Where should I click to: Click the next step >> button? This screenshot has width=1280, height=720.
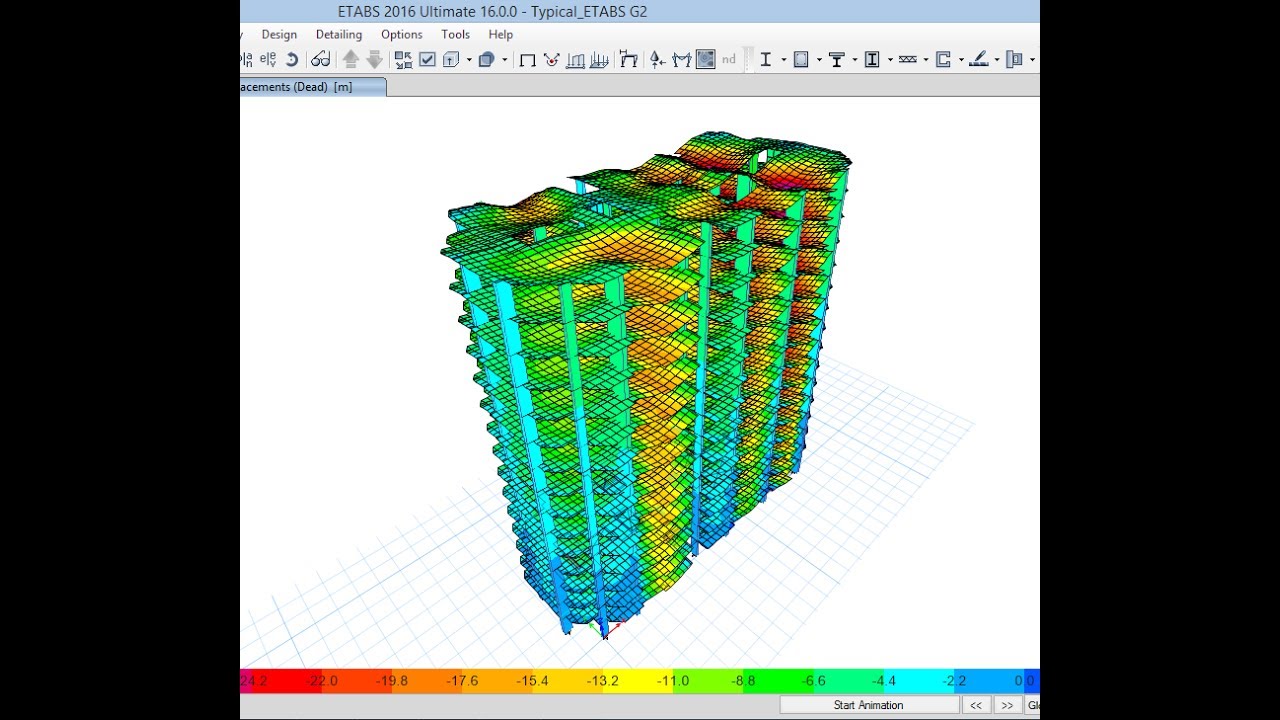(1007, 705)
